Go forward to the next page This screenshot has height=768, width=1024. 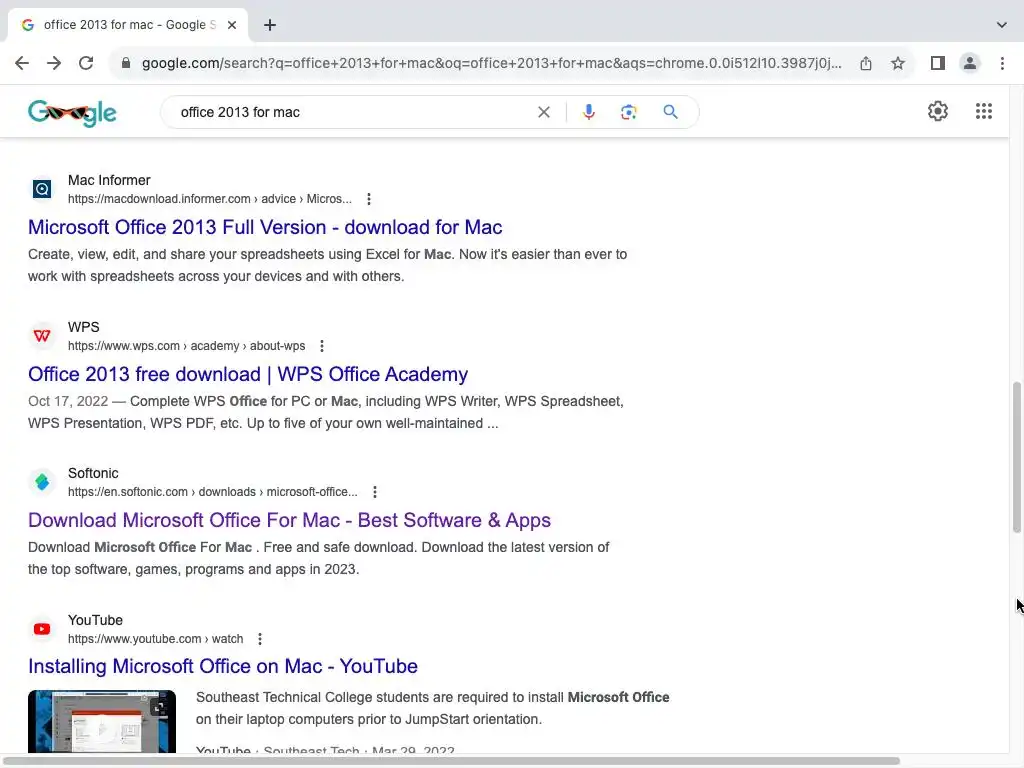(x=54, y=63)
